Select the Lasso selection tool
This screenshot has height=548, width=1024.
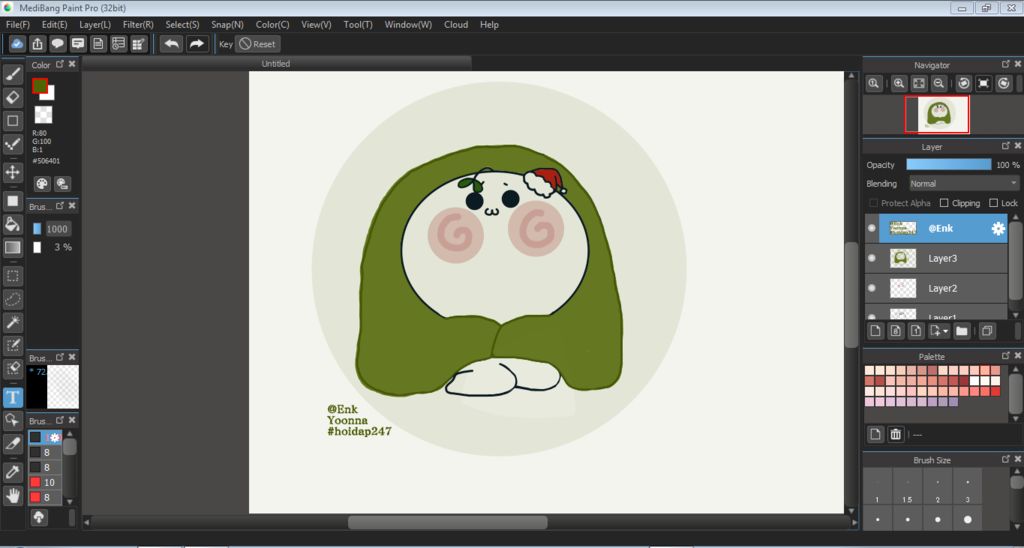[12, 299]
